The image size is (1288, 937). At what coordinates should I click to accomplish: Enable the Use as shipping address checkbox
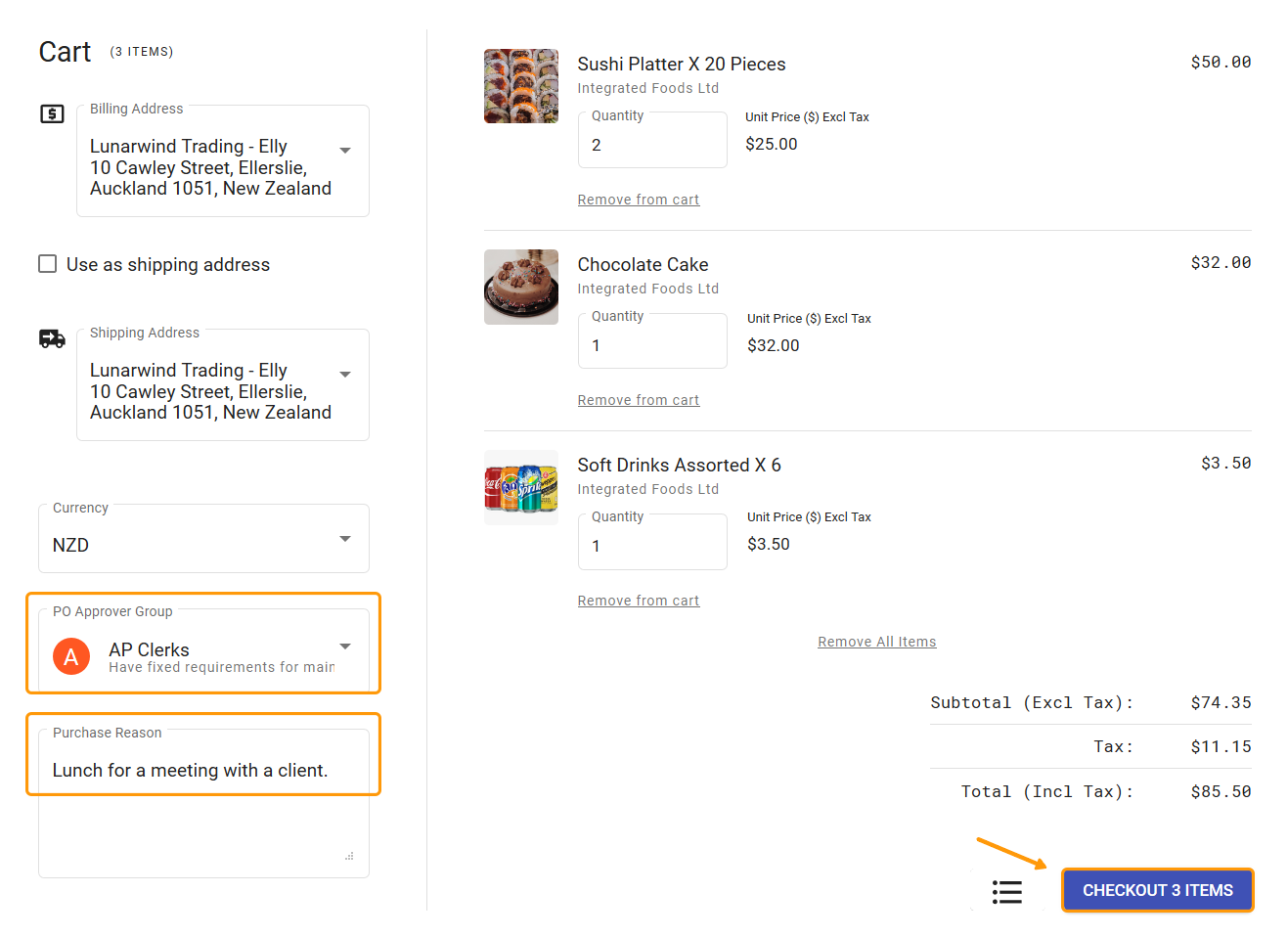(x=47, y=263)
